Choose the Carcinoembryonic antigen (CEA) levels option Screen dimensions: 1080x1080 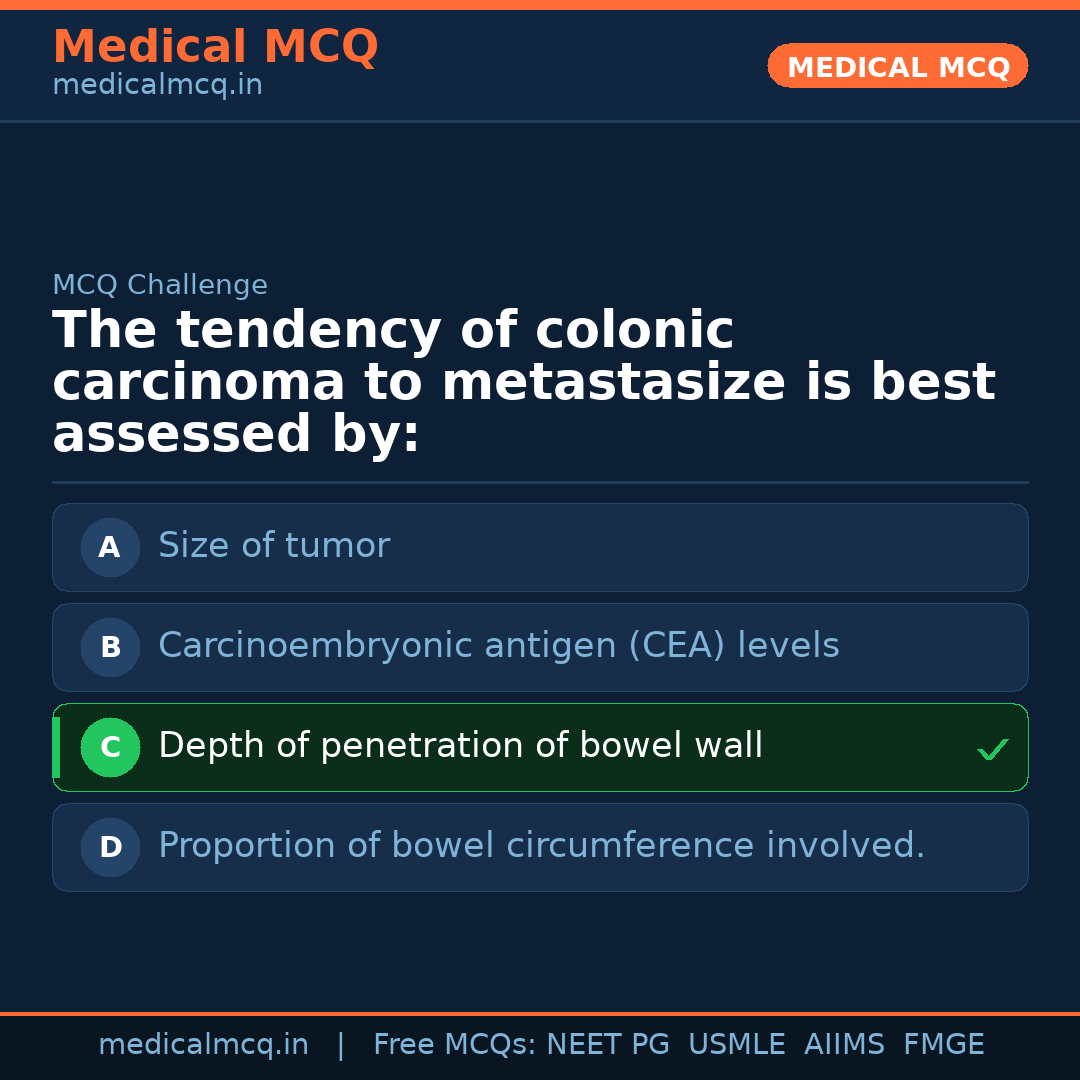click(498, 646)
